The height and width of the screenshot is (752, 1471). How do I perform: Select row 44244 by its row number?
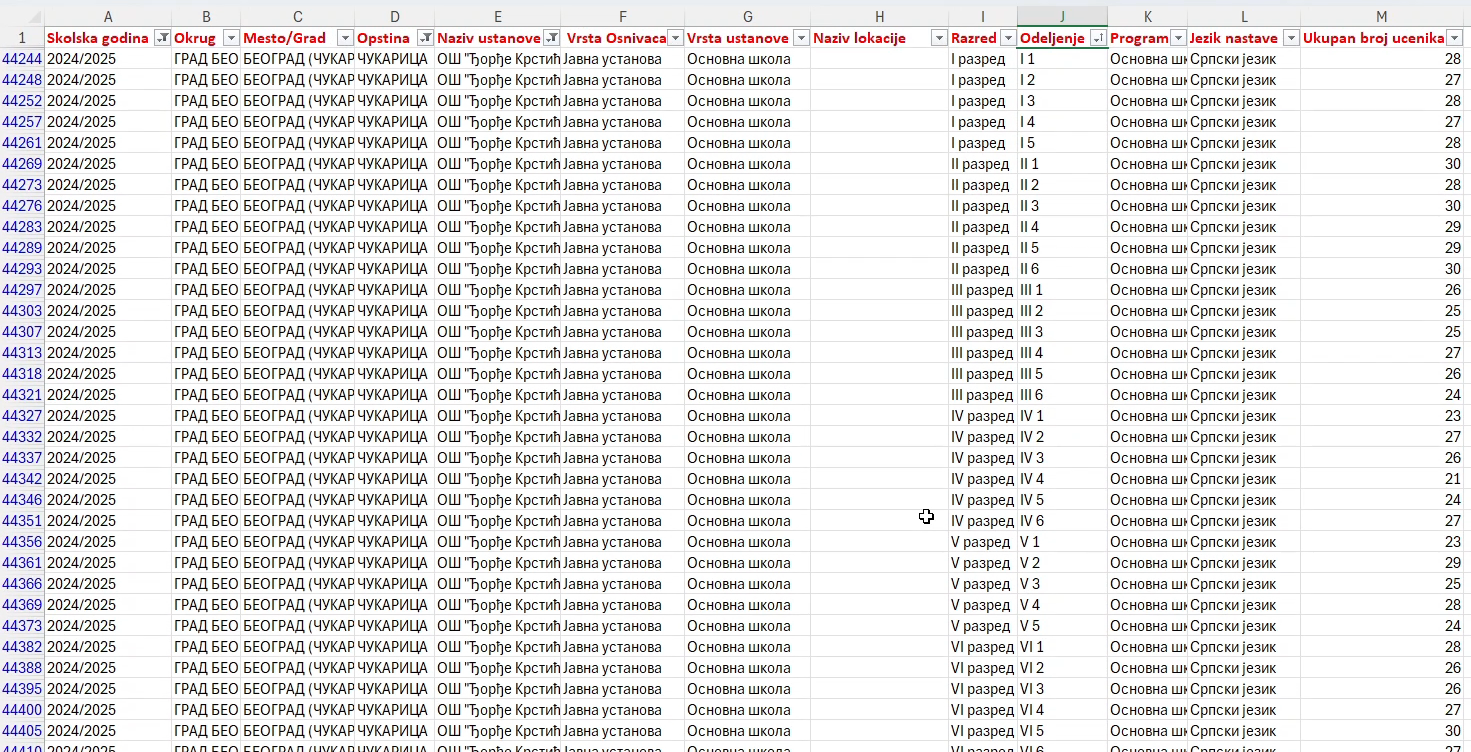click(x=22, y=59)
